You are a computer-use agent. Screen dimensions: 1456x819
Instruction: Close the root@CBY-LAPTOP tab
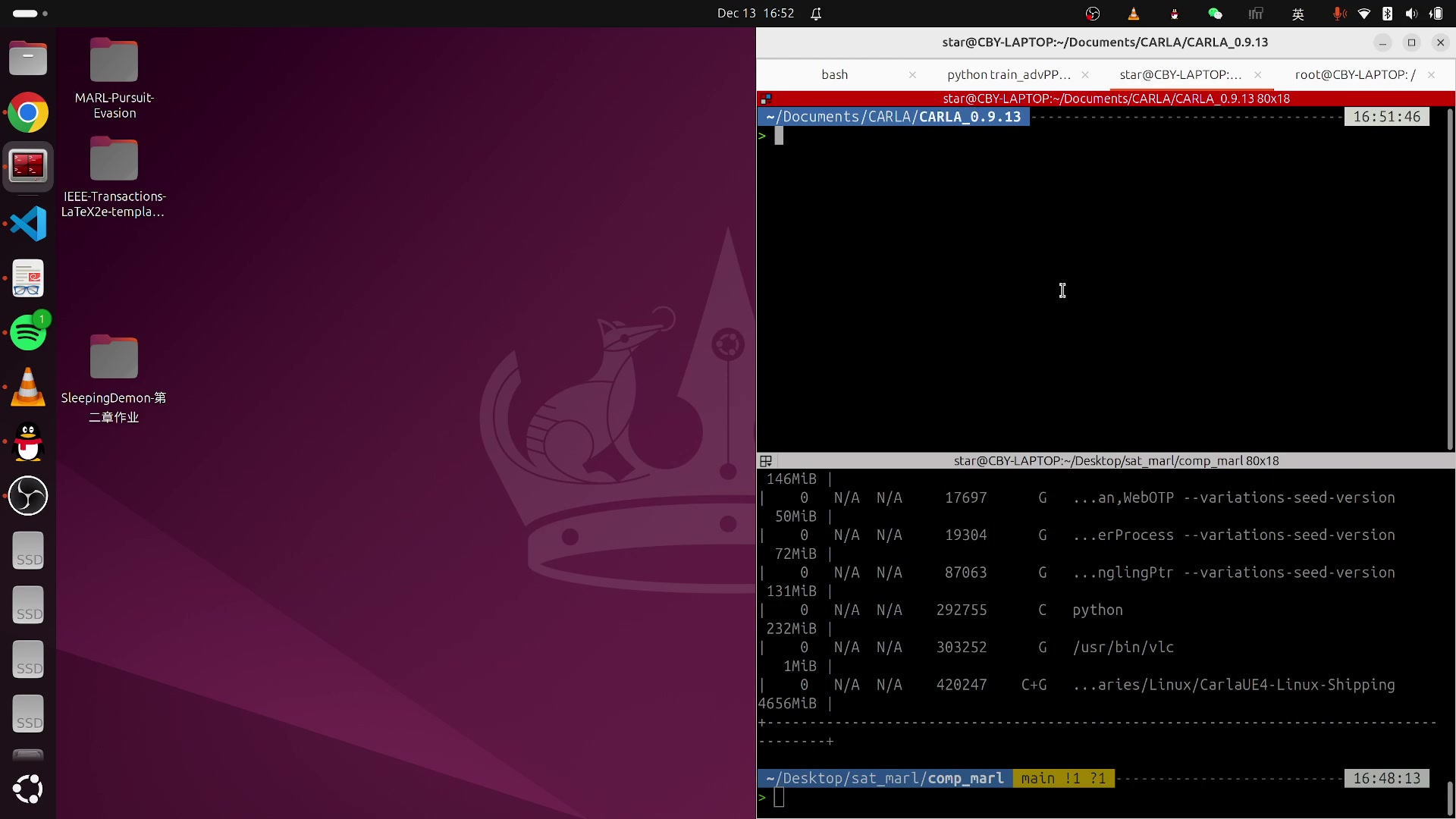coord(1431,74)
